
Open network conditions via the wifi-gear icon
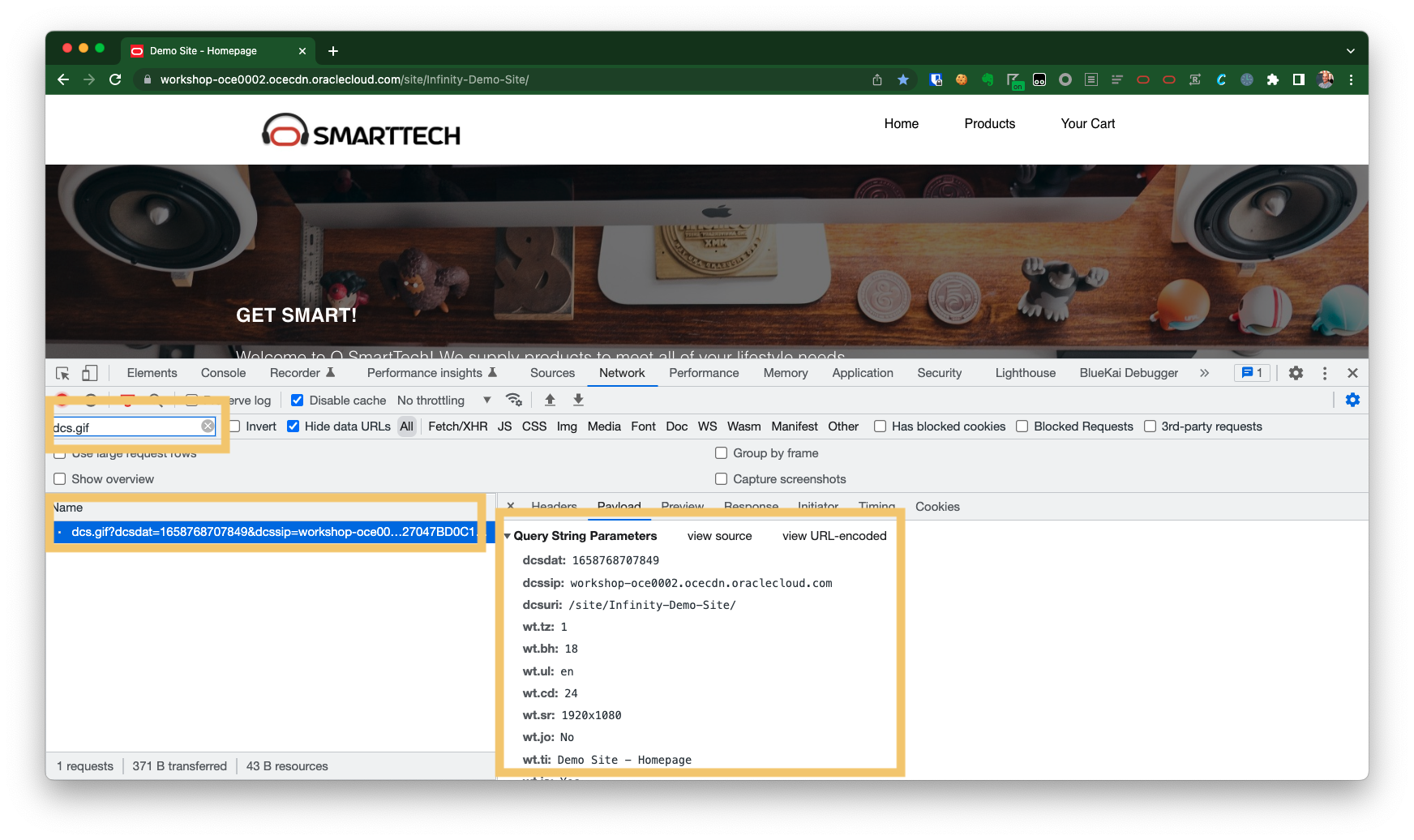click(513, 400)
